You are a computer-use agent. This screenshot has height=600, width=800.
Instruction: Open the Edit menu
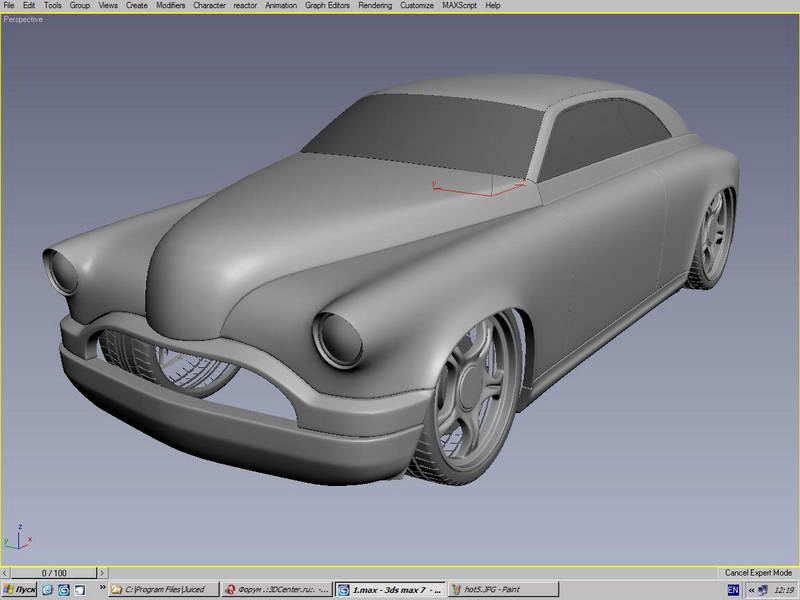click(x=29, y=6)
